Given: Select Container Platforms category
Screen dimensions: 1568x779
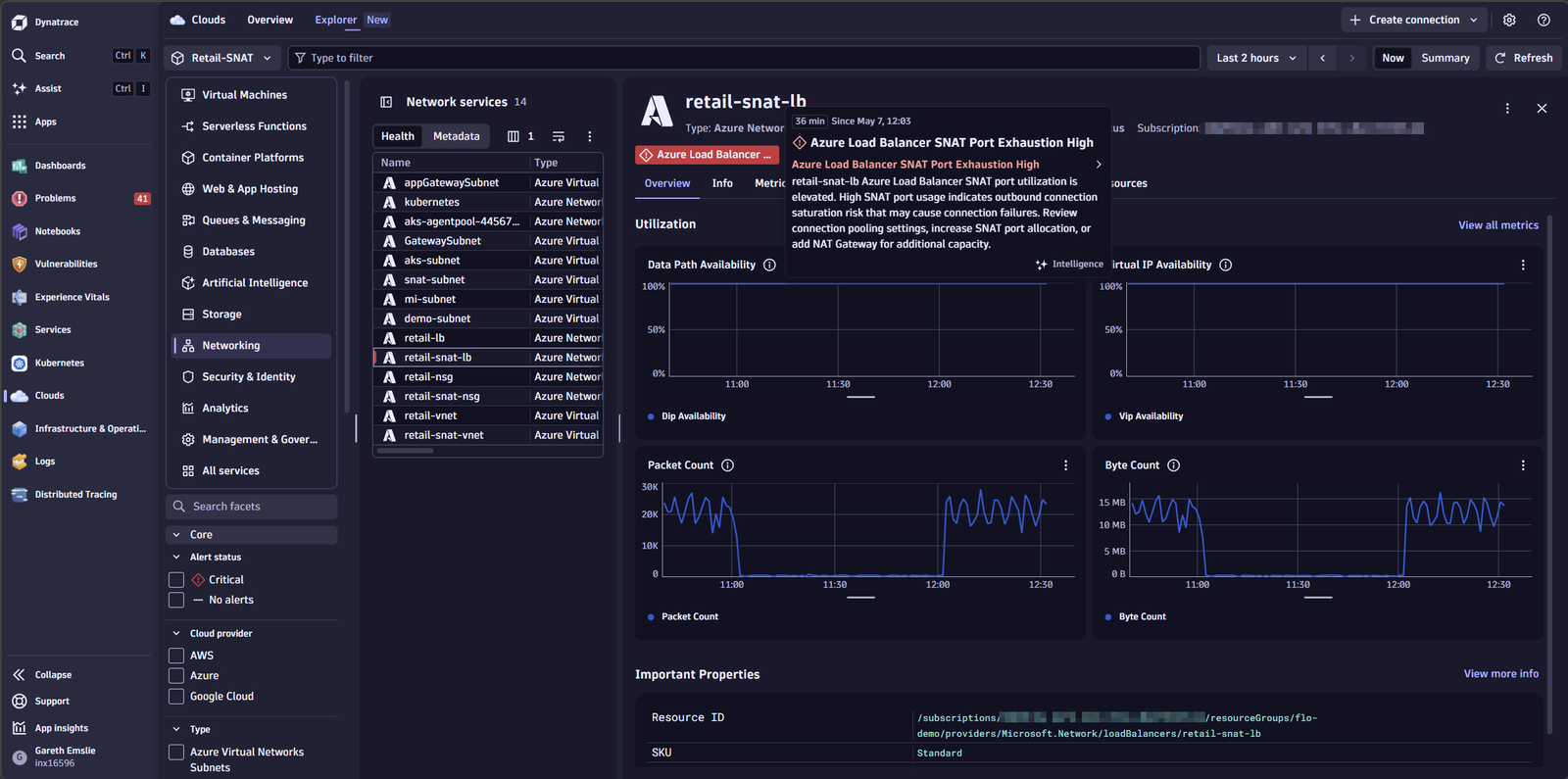Looking at the screenshot, I should (x=252, y=158).
